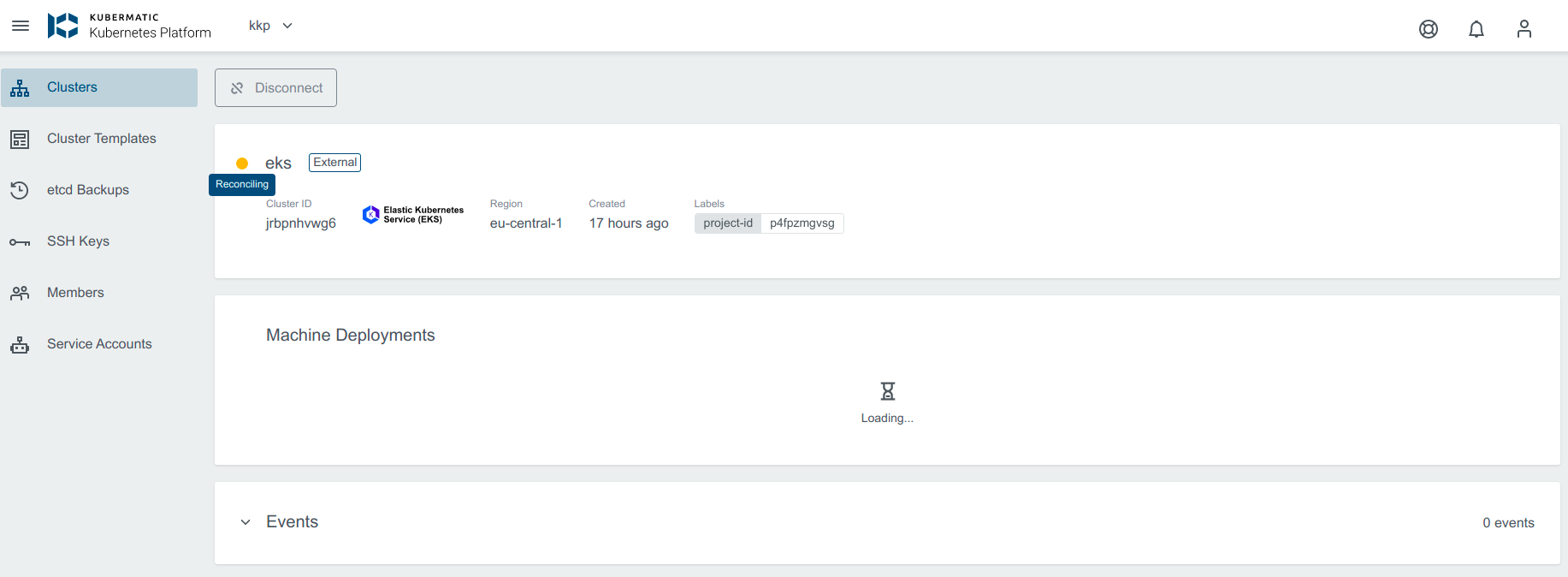Open the help and support icon
Image resolution: width=1568 pixels, height=577 pixels.
tap(1428, 29)
